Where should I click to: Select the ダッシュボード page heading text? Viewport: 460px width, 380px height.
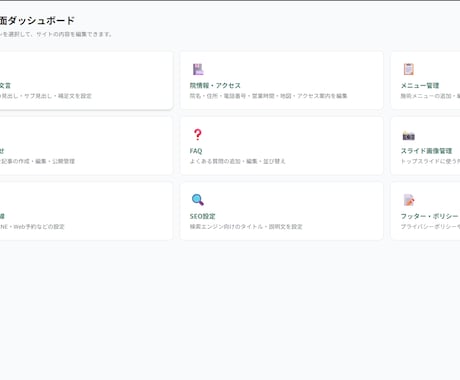pyautogui.click(x=37, y=21)
